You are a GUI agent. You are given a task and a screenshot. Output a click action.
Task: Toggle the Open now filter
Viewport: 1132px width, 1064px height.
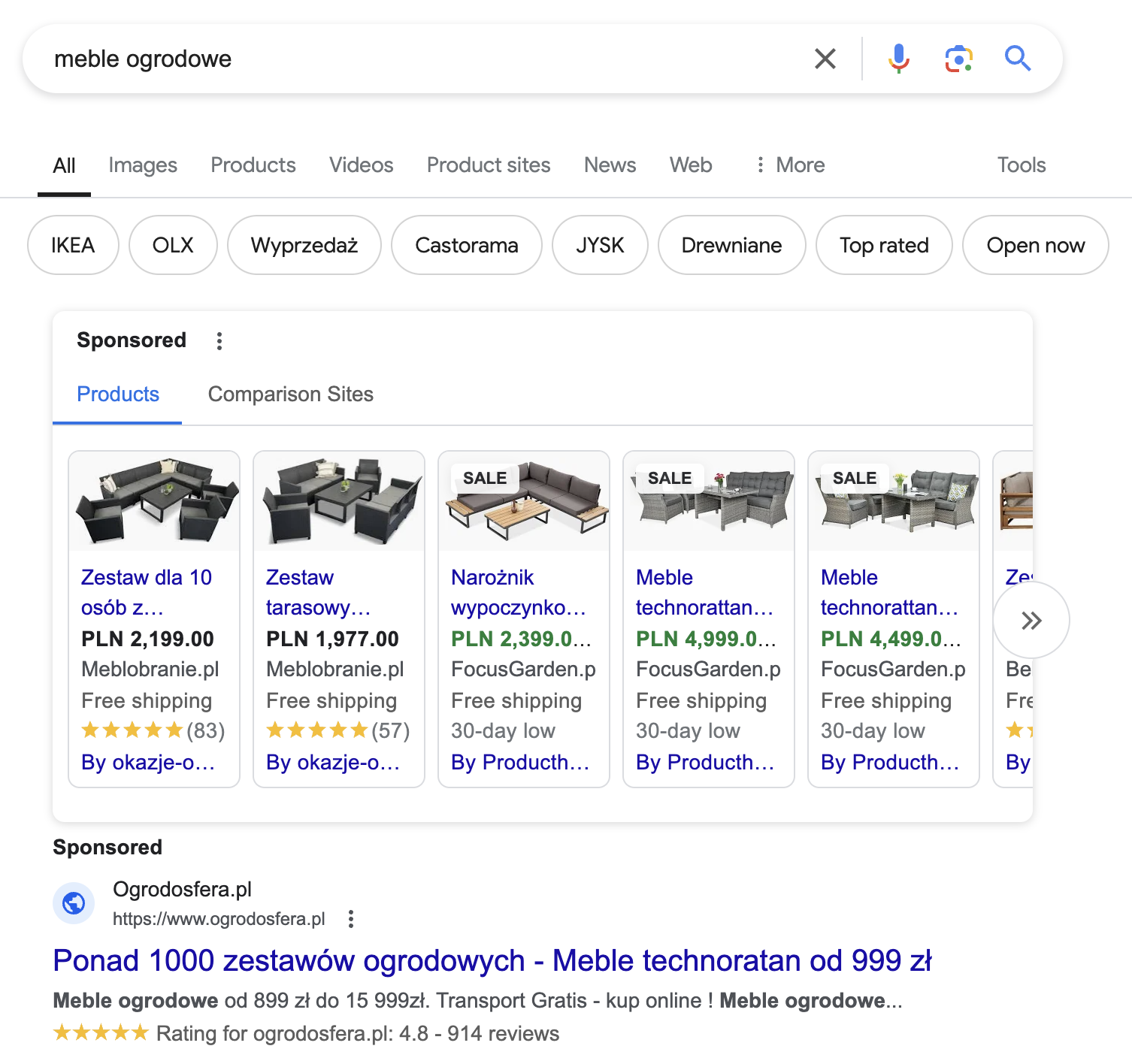tap(1036, 245)
